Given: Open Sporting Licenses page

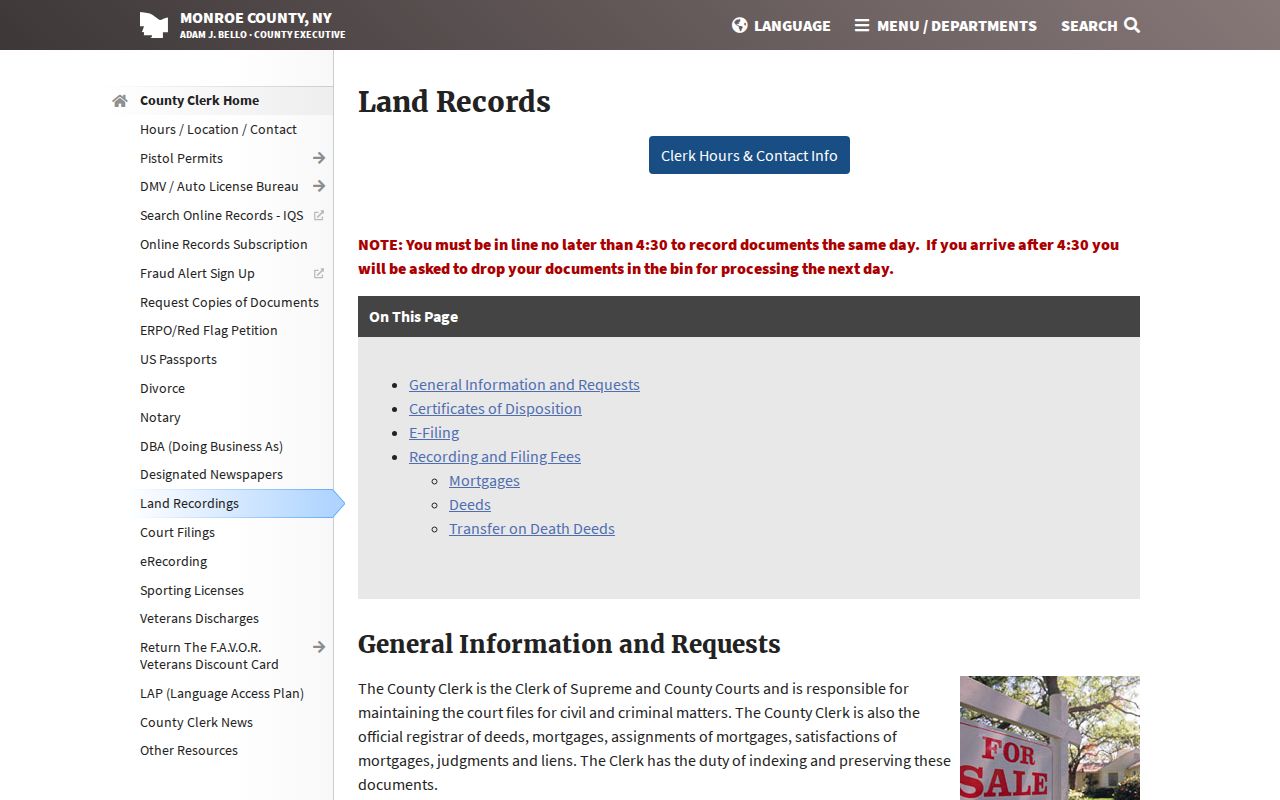Looking at the screenshot, I should (x=192, y=590).
